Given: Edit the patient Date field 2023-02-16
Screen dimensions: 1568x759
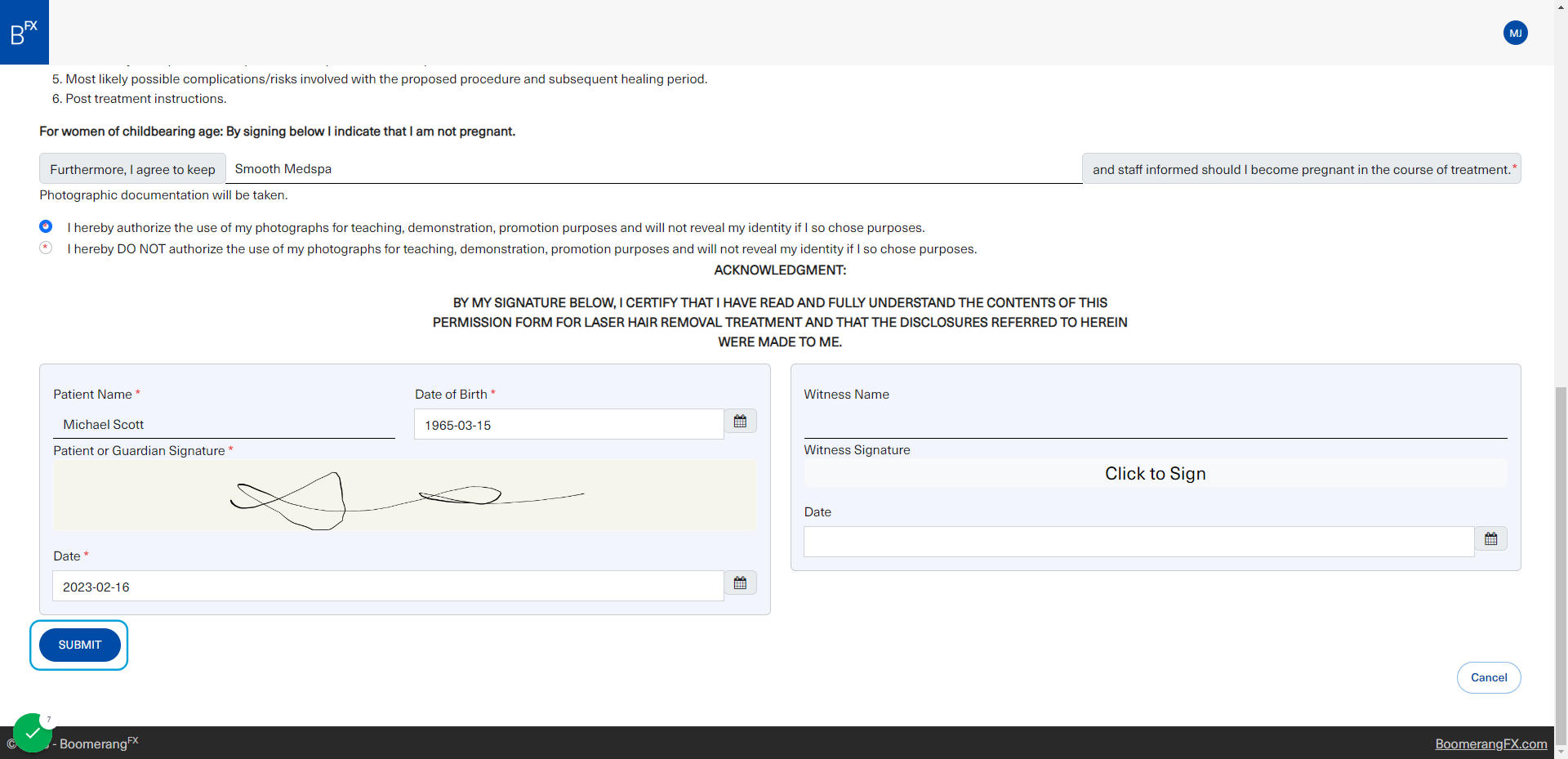Looking at the screenshot, I should [x=388, y=586].
